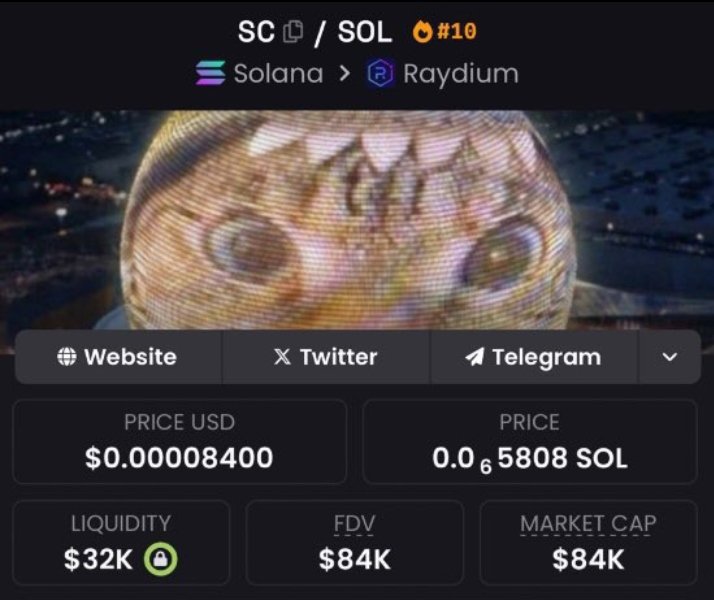
Task: Click the orange flame trending icon
Action: [422, 31]
